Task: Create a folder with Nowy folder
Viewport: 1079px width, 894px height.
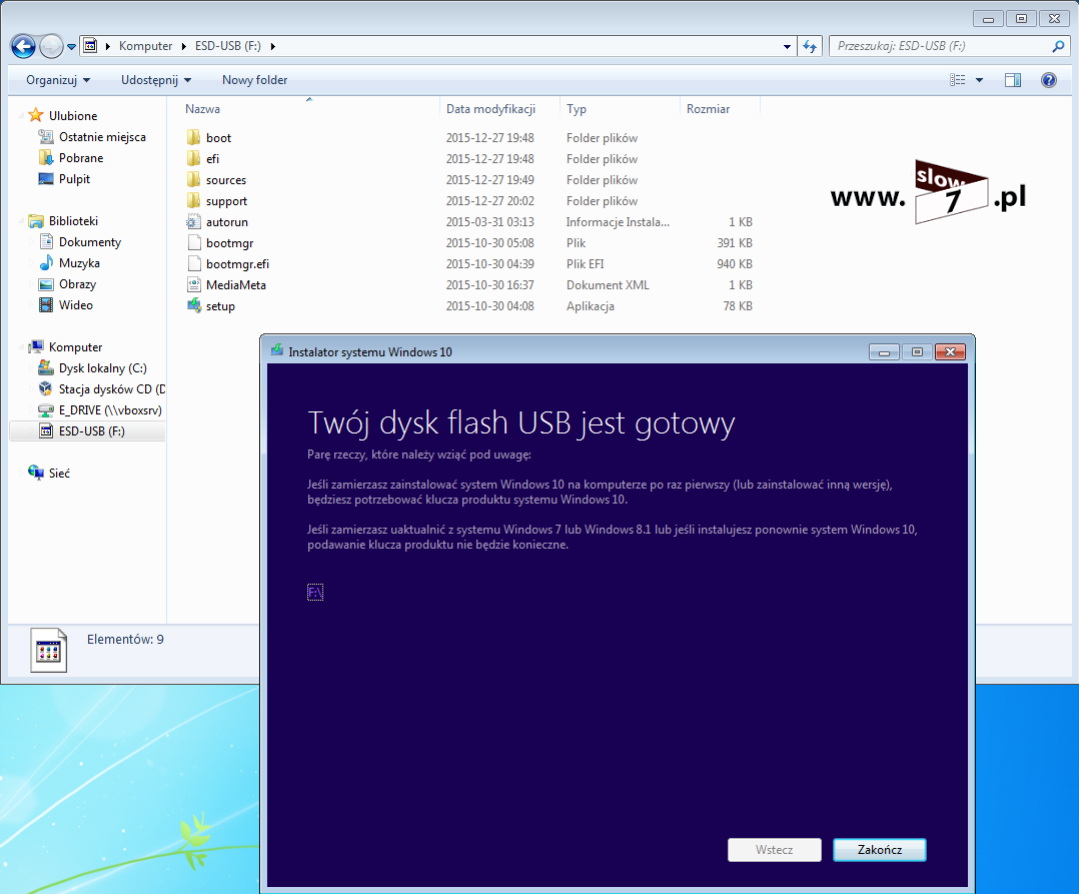Action: tap(255, 80)
